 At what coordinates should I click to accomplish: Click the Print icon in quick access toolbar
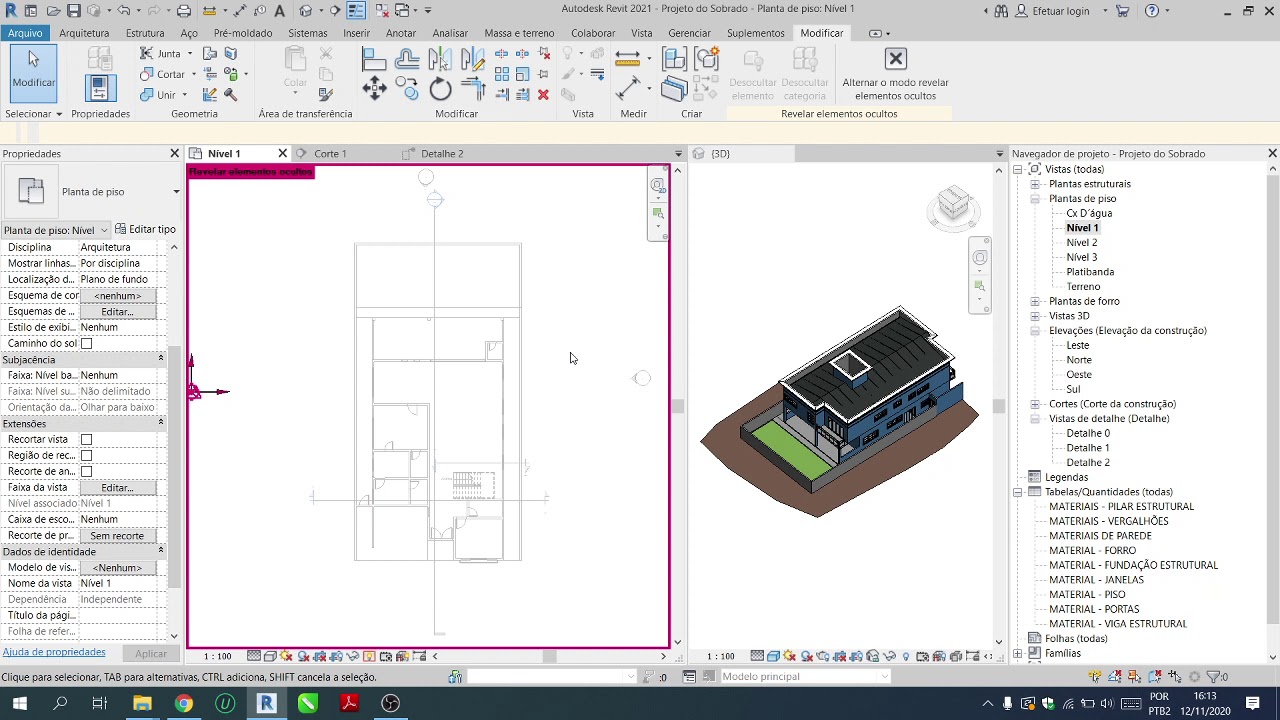(184, 11)
